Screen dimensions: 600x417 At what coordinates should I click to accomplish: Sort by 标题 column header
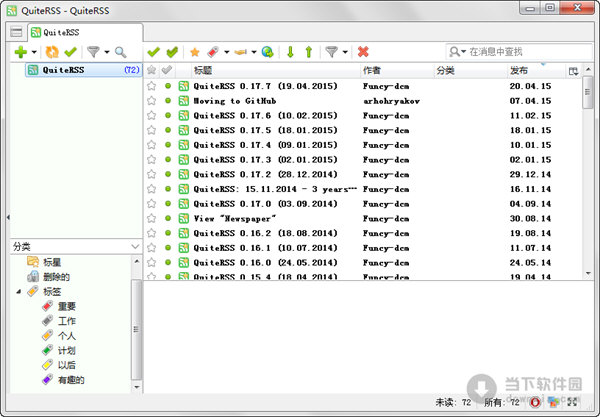276,70
